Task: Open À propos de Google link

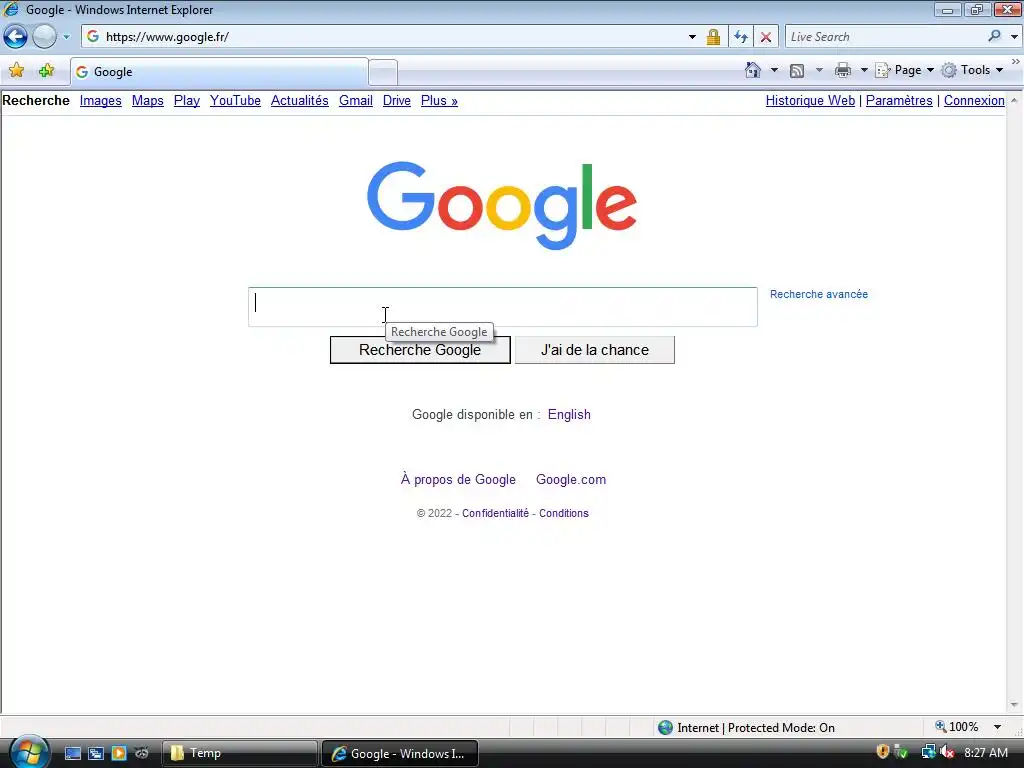Action: pyautogui.click(x=458, y=479)
